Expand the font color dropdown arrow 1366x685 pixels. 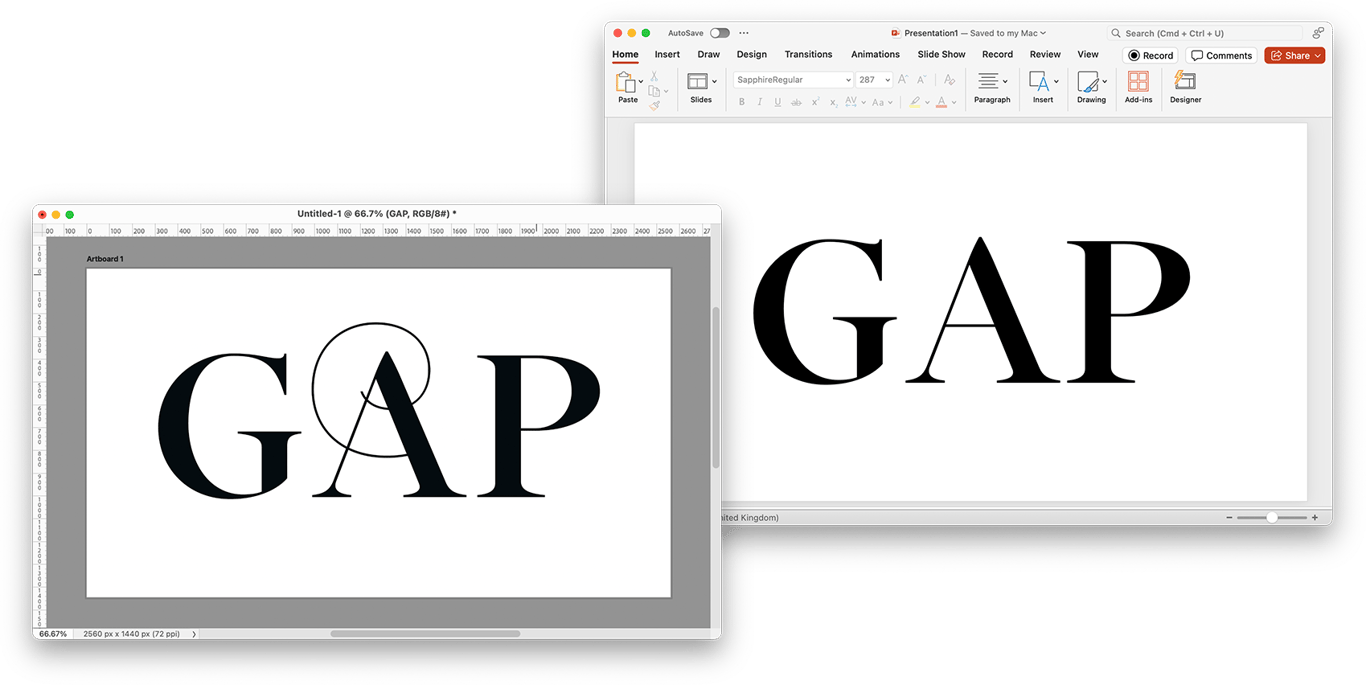point(954,103)
